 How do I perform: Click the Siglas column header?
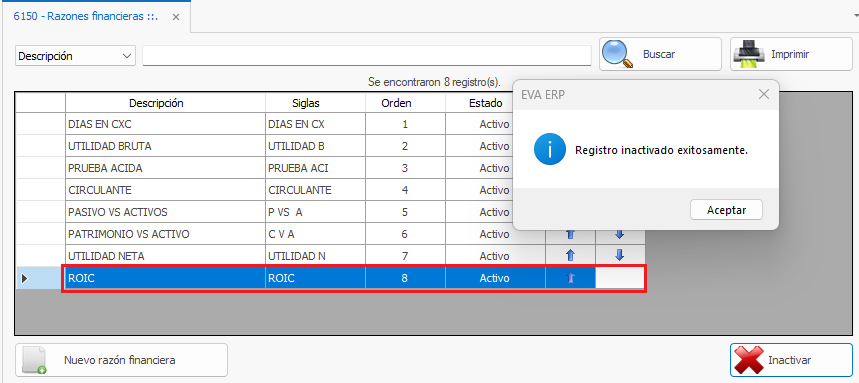click(x=316, y=103)
